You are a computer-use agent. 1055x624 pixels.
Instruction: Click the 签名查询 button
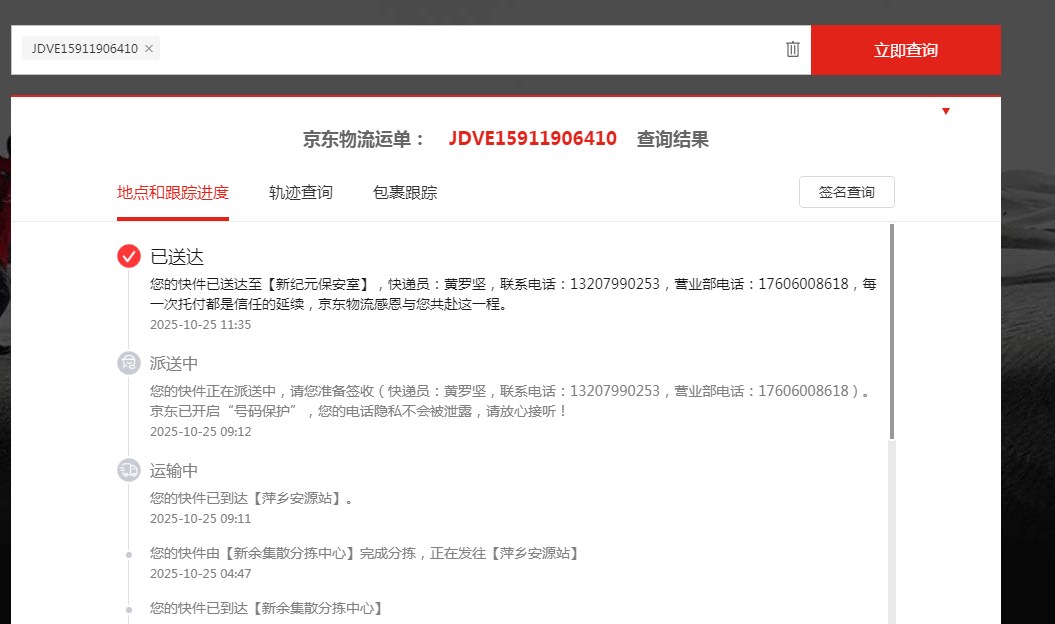846,192
